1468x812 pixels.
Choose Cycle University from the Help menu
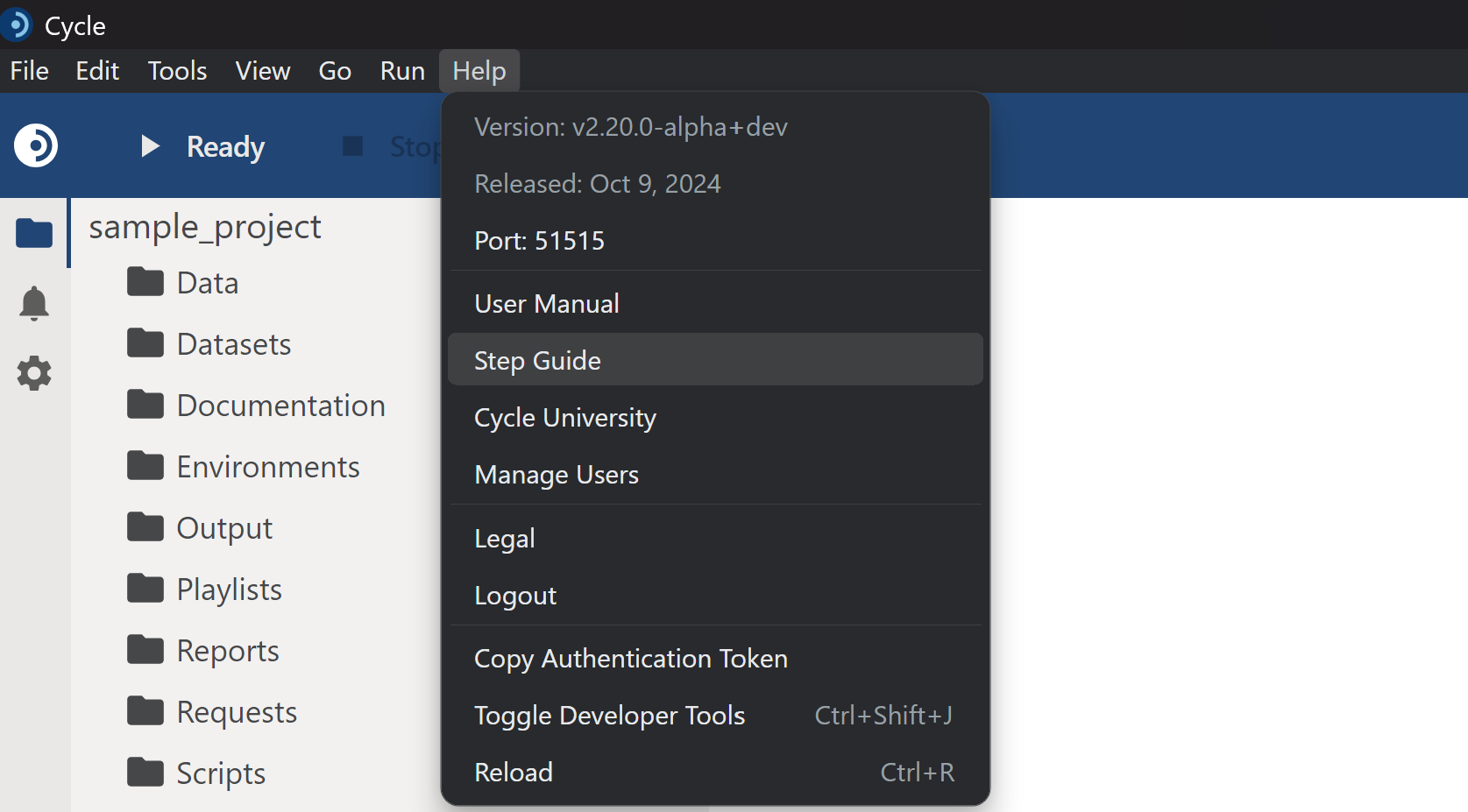(564, 418)
